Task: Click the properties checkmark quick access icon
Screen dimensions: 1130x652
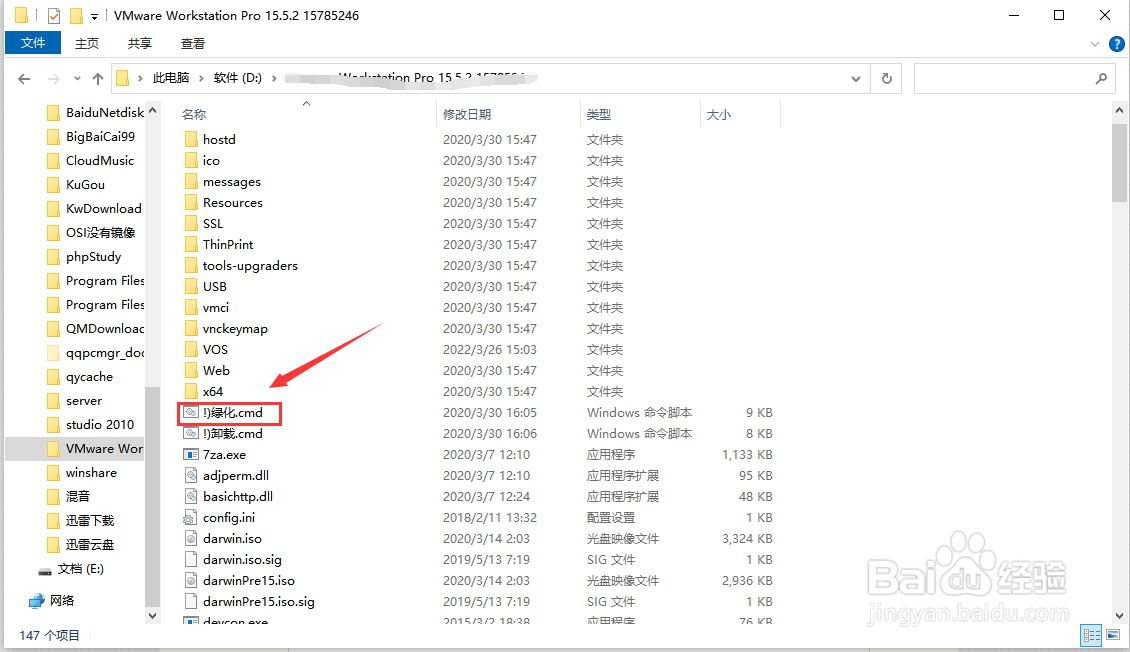Action: [53, 15]
